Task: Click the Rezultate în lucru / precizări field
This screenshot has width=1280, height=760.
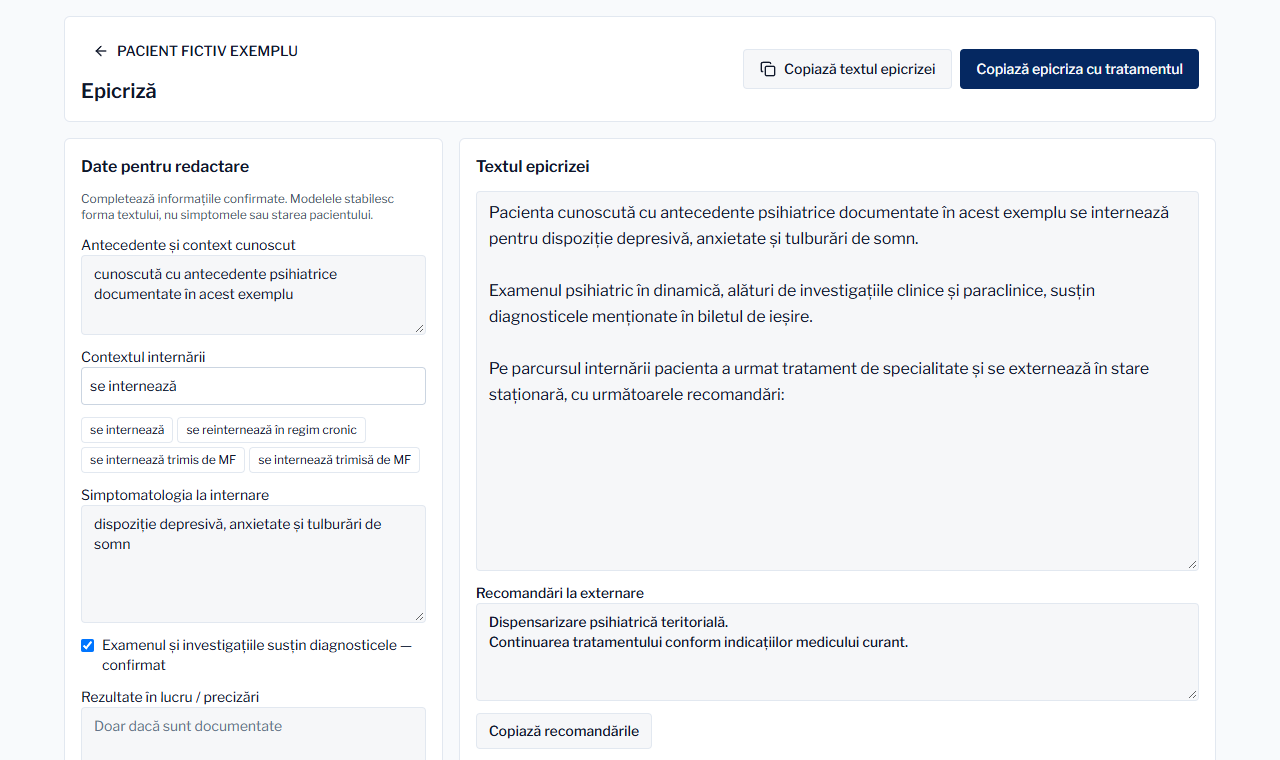Action: (253, 734)
